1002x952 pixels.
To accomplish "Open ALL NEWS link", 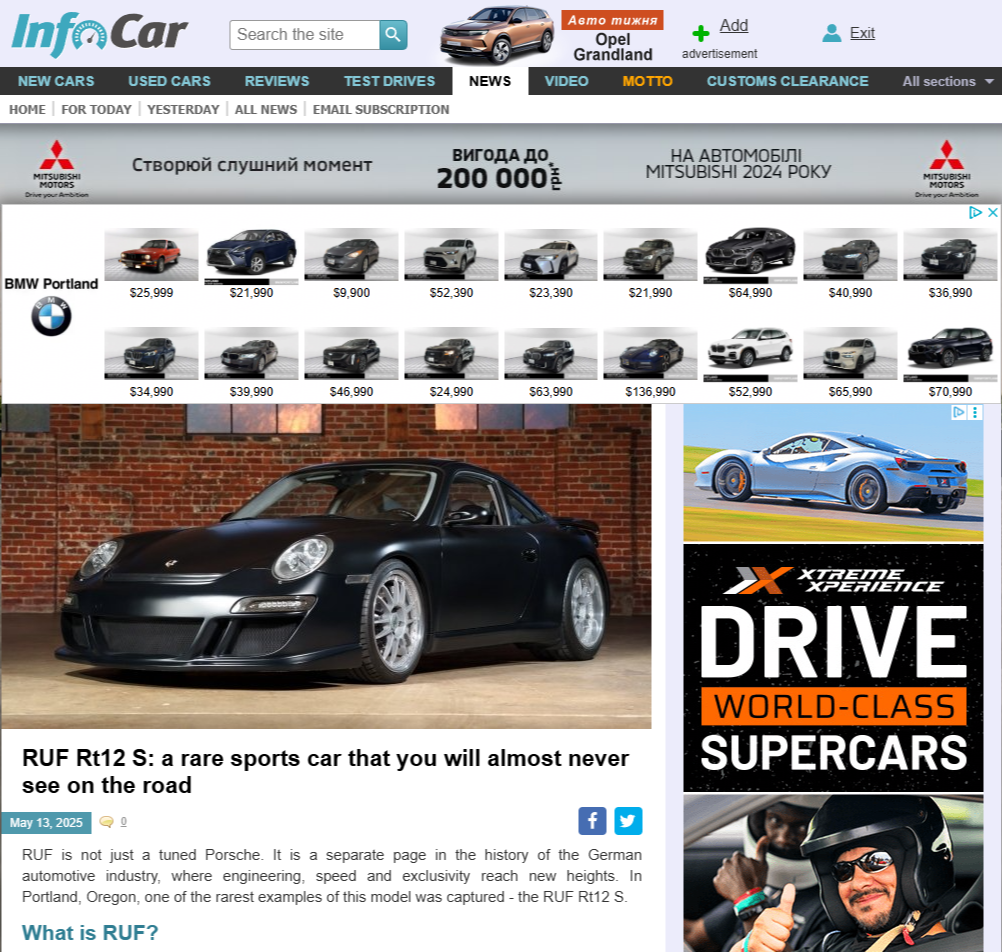I will 266,109.
